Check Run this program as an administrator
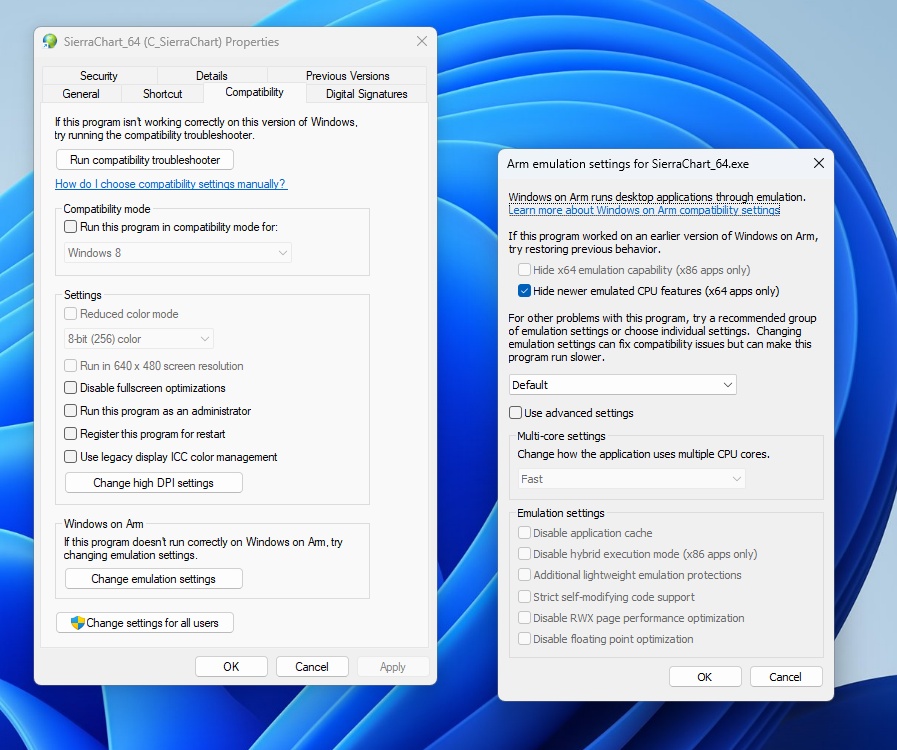897x750 pixels. (x=70, y=411)
